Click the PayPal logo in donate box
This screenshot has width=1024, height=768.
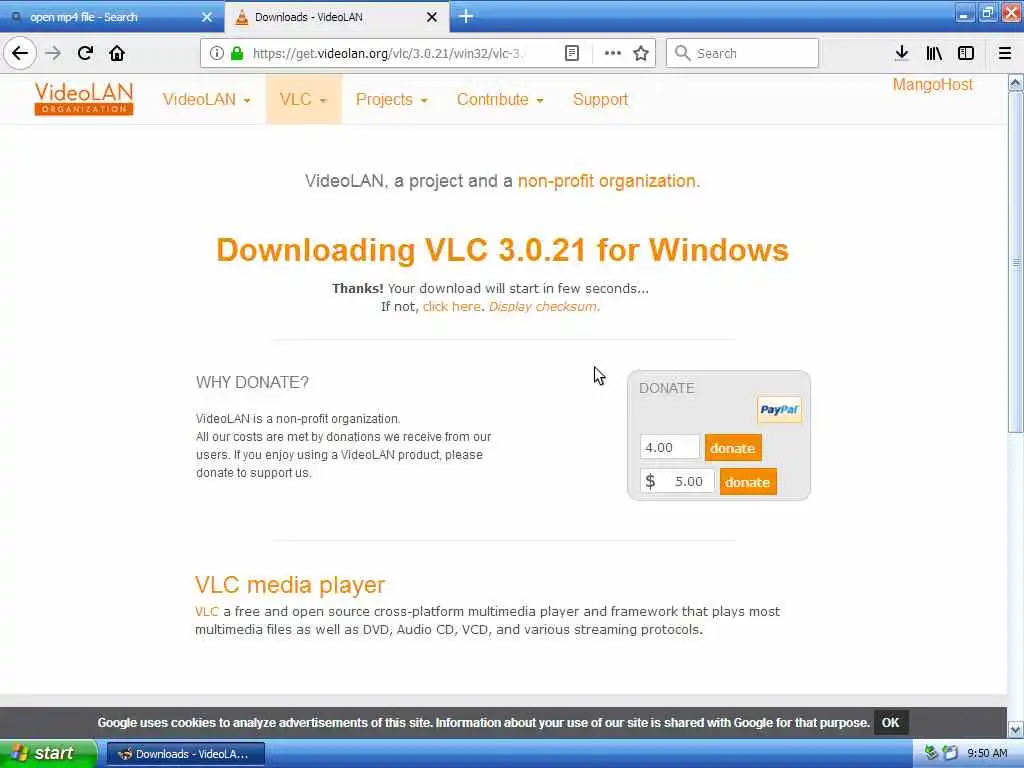(779, 410)
